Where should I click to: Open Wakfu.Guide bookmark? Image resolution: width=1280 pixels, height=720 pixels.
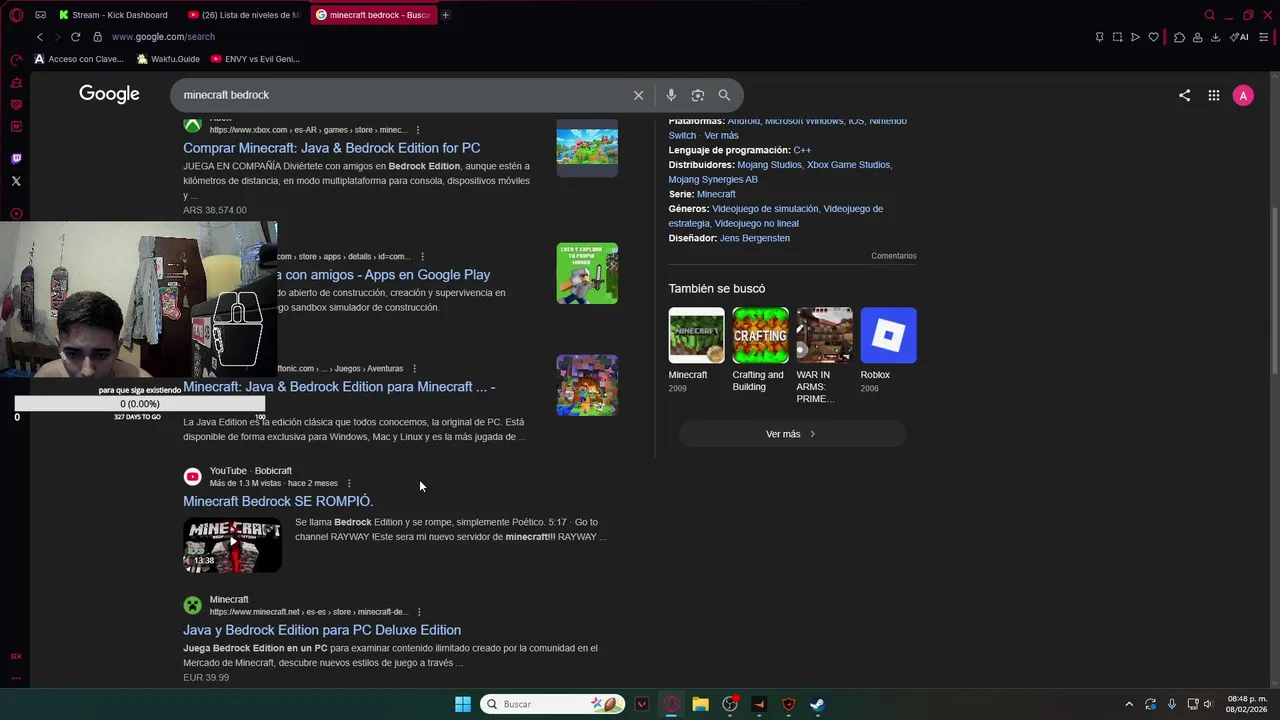point(168,59)
